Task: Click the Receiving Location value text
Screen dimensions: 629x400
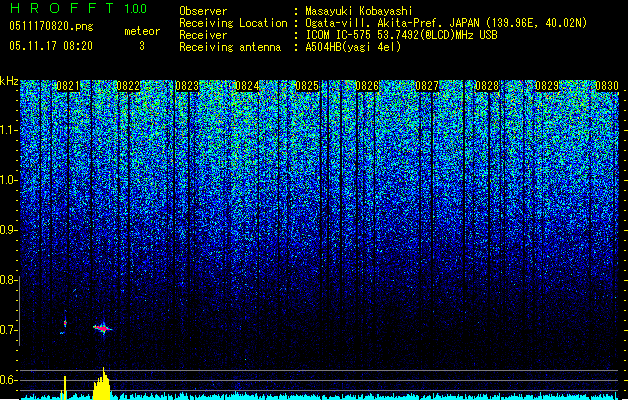Action: [x=446, y=23]
